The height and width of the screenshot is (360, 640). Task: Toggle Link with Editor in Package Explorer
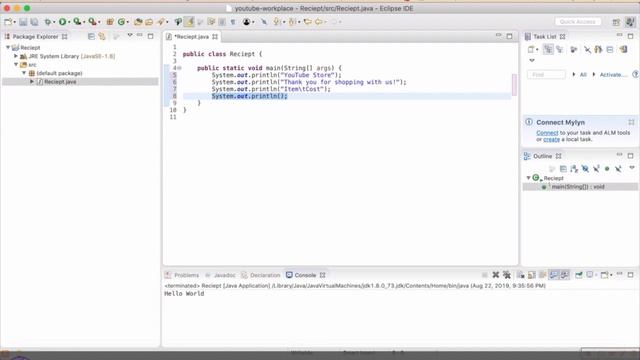point(102,37)
